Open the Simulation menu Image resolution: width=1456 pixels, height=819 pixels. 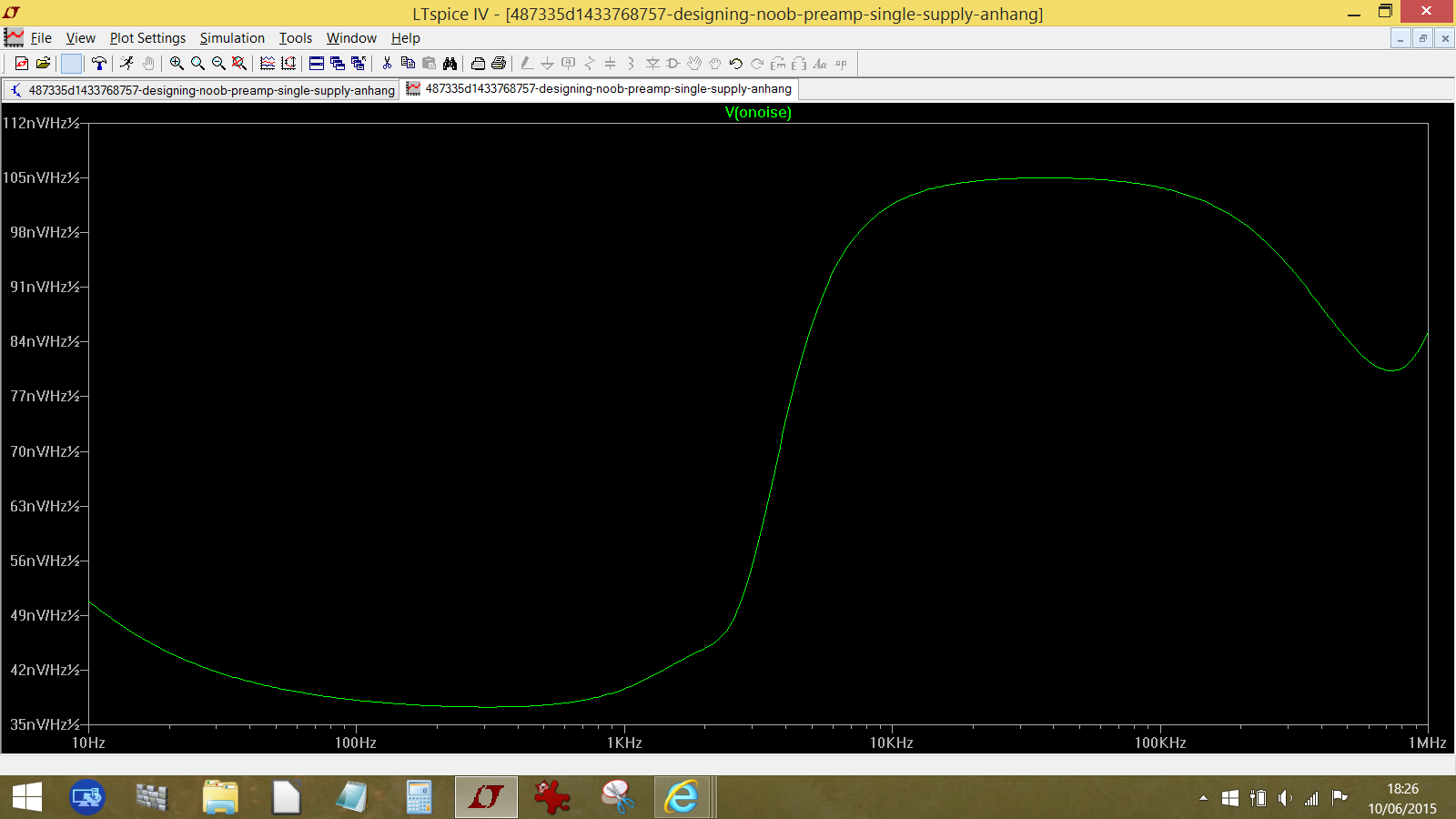coord(232,38)
